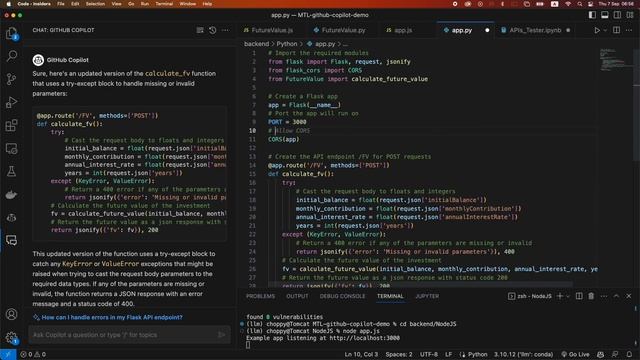Open Source Control view
The width and height of the screenshot is (640, 360).
pyautogui.click(x=11, y=79)
